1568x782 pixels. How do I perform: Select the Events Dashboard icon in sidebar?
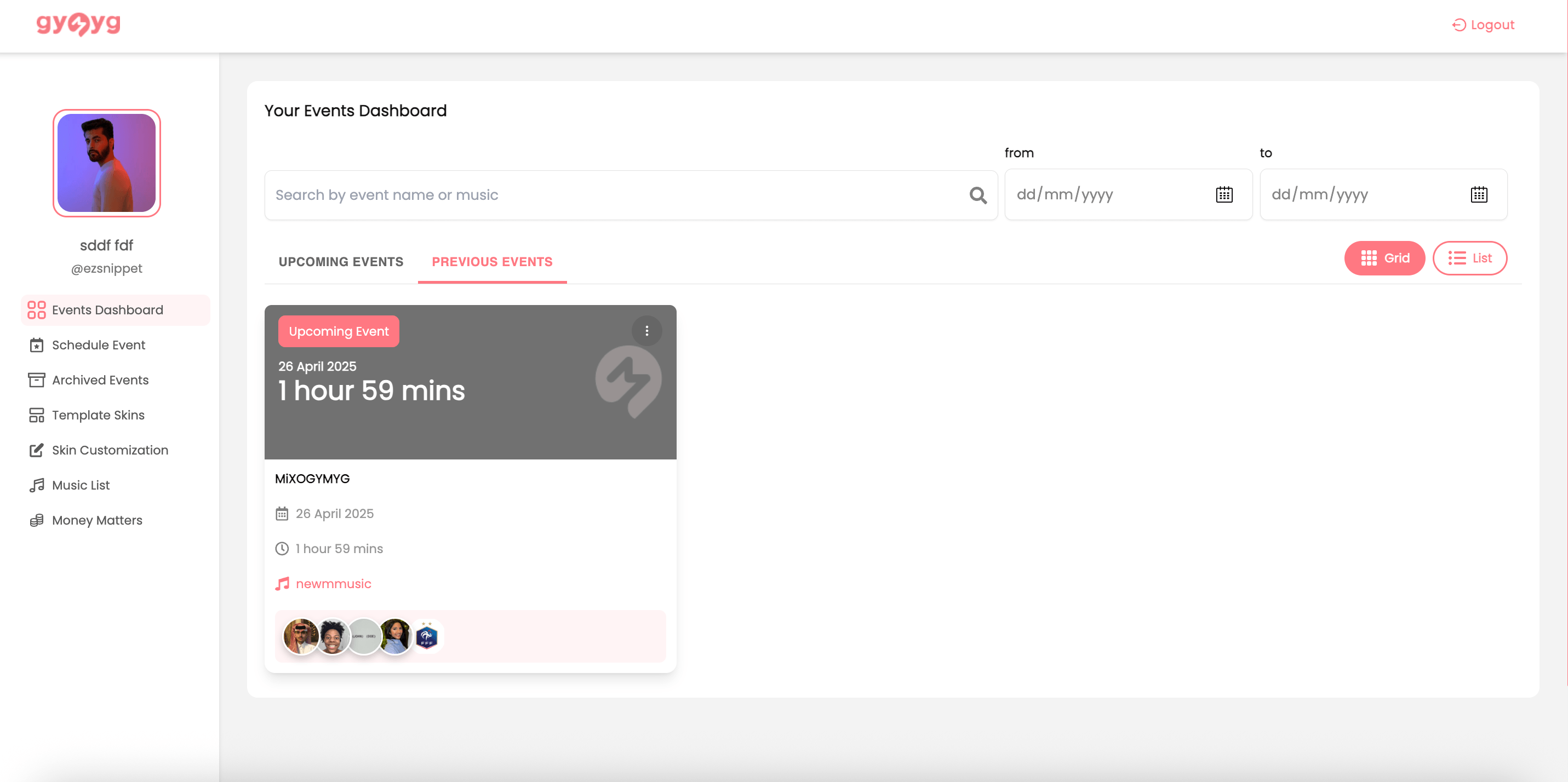click(x=37, y=310)
